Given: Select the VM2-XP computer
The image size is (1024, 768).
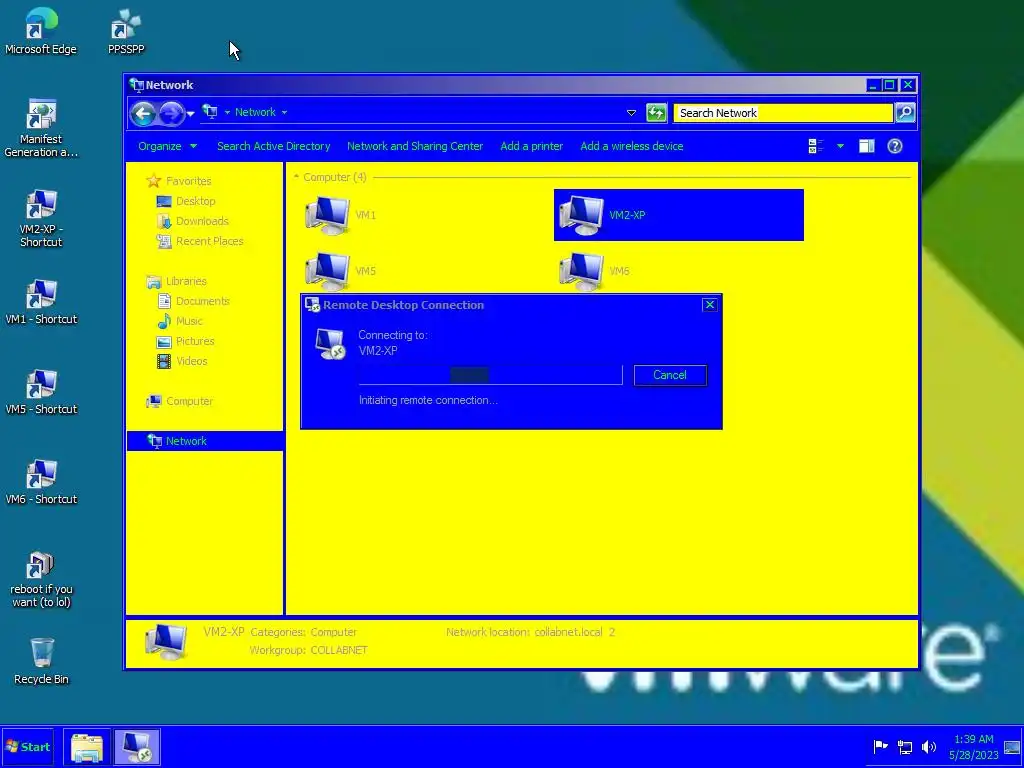Looking at the screenshot, I should point(679,215).
